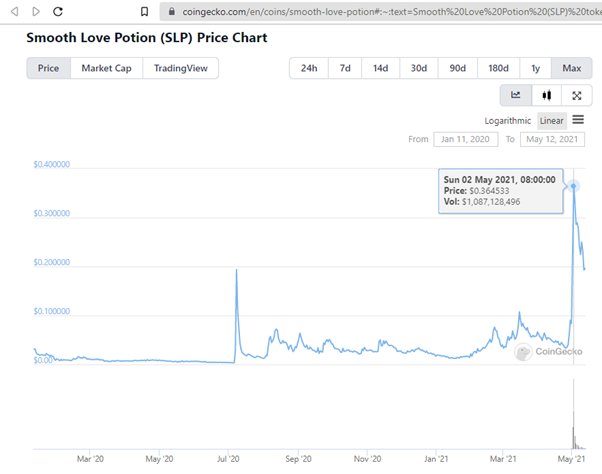
Task: Set chart range to 180d
Action: click(498, 68)
